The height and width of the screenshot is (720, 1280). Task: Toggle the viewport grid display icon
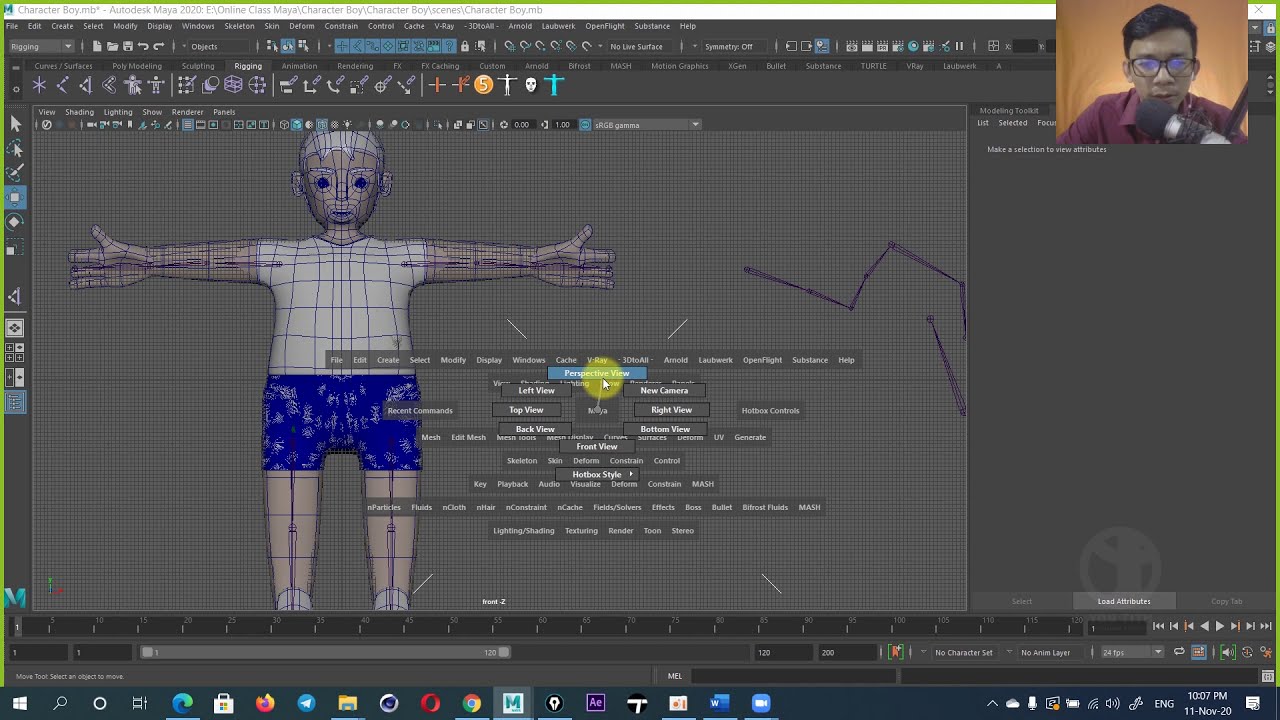coord(187,125)
